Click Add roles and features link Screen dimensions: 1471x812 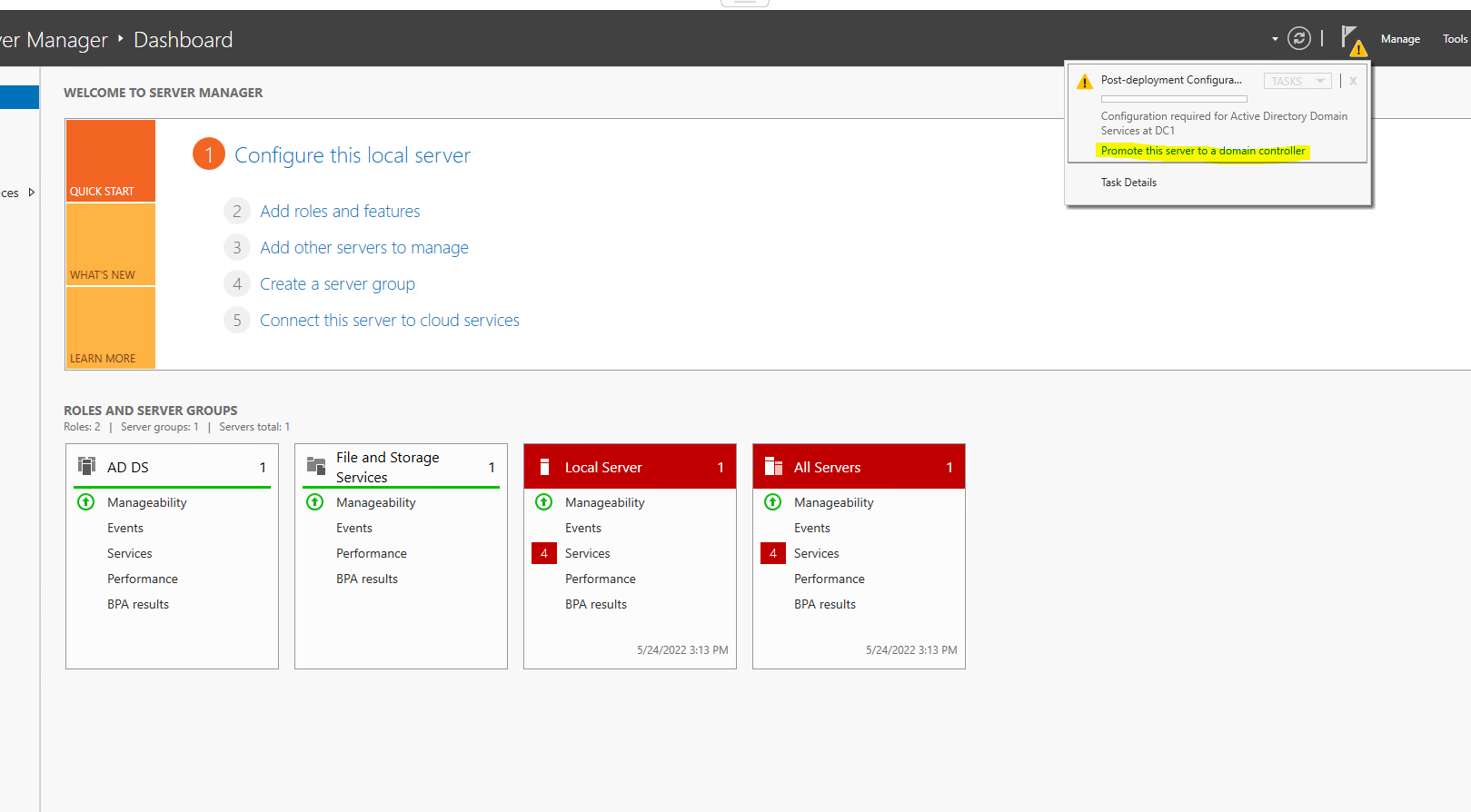tap(340, 212)
